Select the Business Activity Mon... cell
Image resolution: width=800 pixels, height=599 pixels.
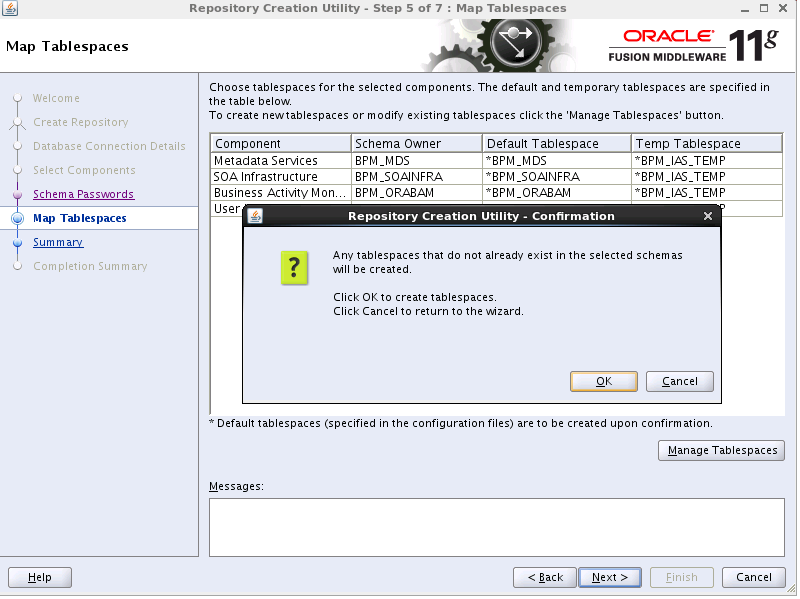click(281, 193)
